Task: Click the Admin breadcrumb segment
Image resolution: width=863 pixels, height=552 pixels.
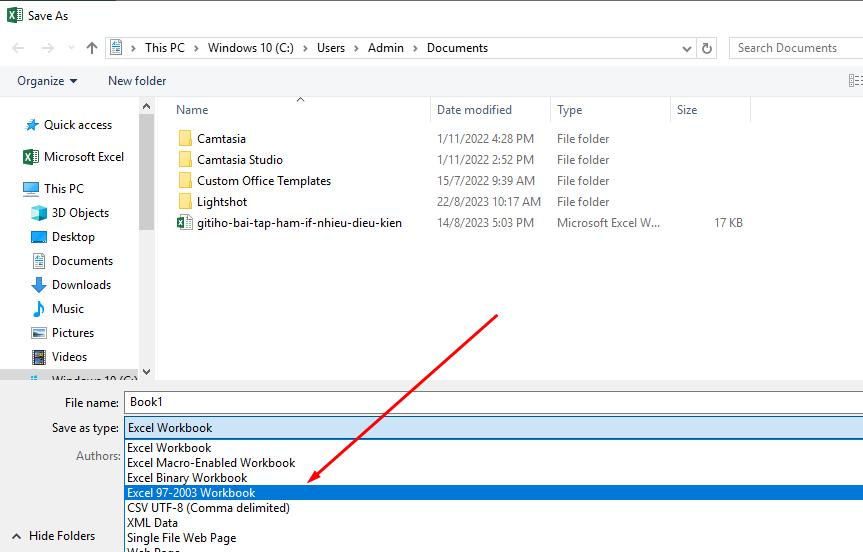Action: point(386,48)
